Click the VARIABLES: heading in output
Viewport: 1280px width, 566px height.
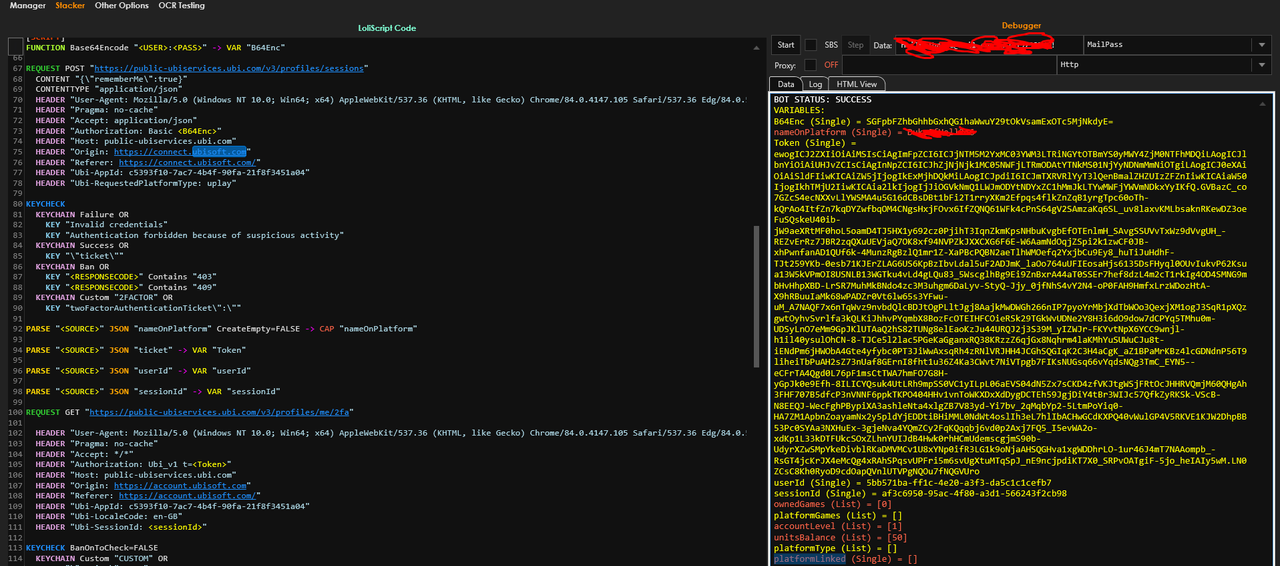tap(799, 110)
